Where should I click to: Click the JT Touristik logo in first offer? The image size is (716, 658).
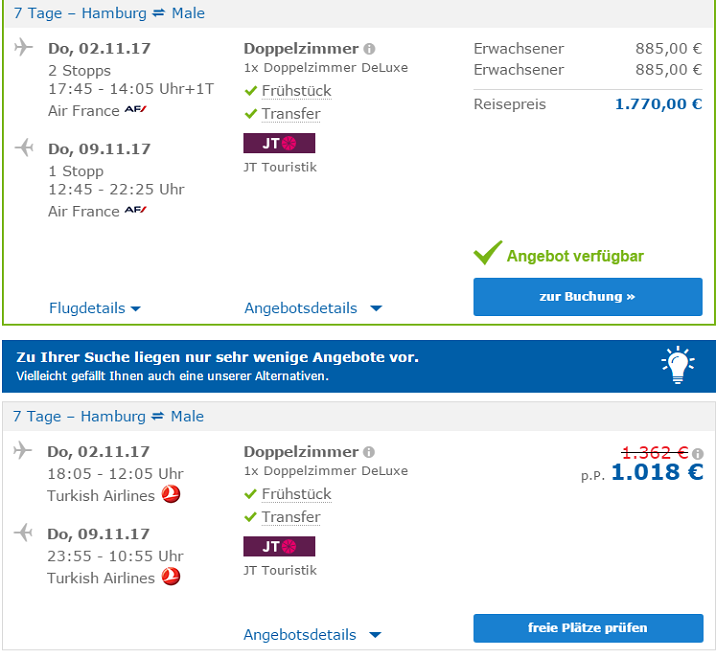click(x=279, y=144)
